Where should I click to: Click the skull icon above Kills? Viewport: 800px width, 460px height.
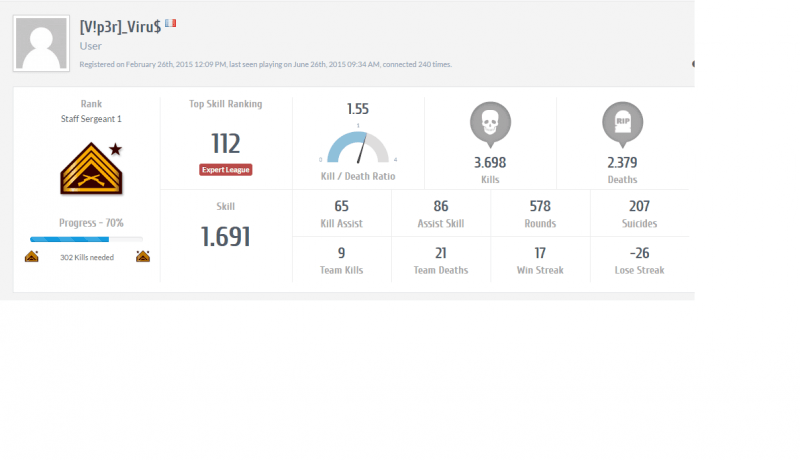(490, 124)
